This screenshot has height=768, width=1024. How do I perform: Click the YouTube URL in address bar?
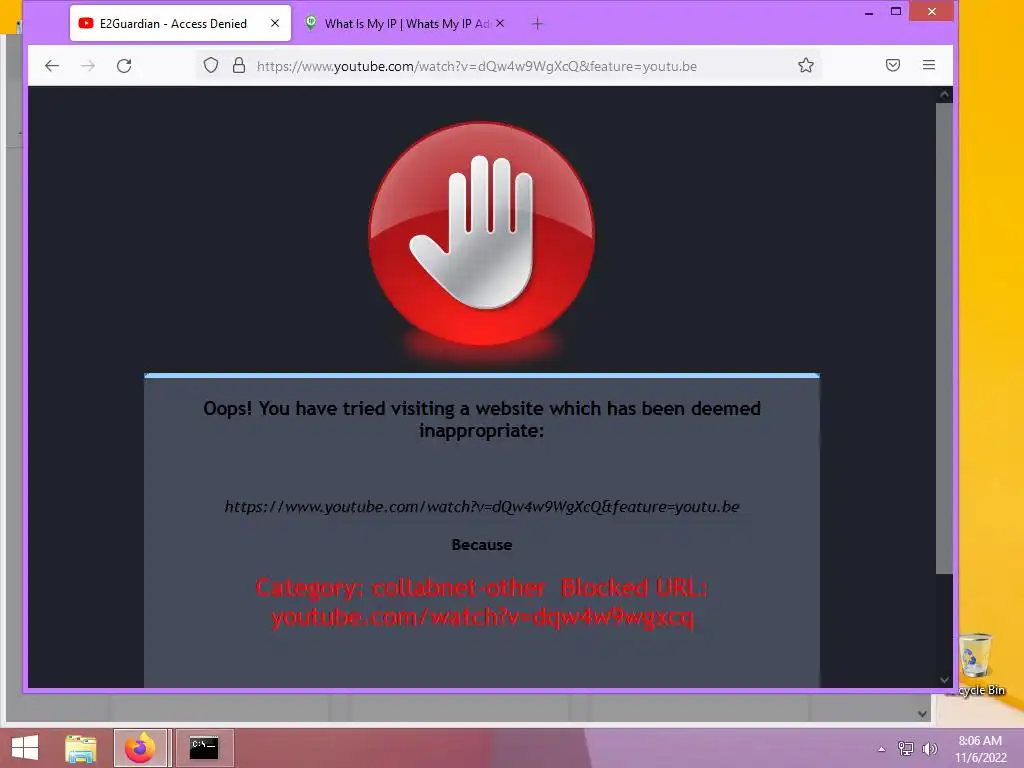coord(477,66)
